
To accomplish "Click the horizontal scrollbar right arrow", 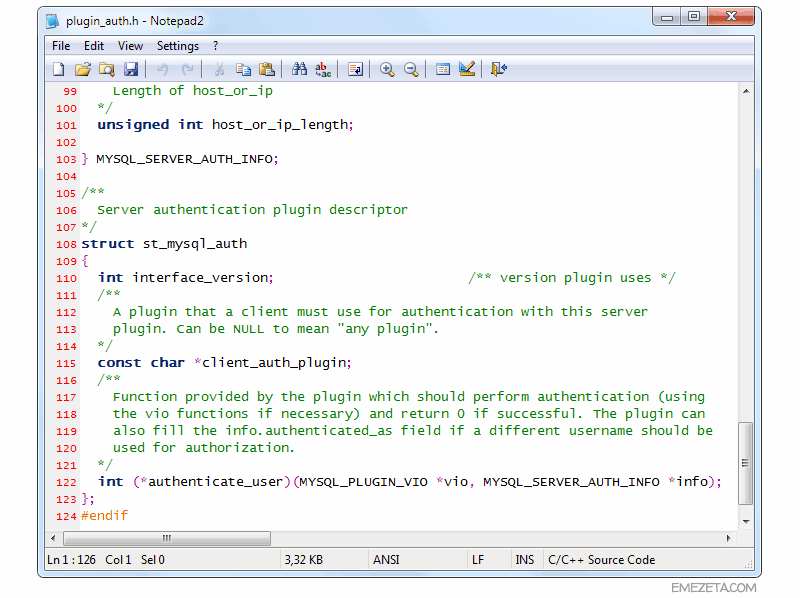I will click(728, 538).
